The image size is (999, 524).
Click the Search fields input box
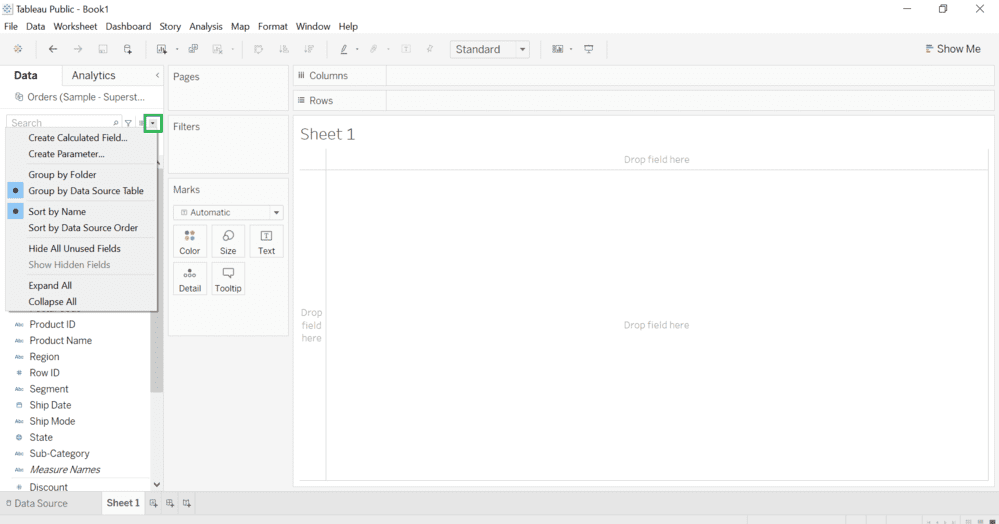64,123
